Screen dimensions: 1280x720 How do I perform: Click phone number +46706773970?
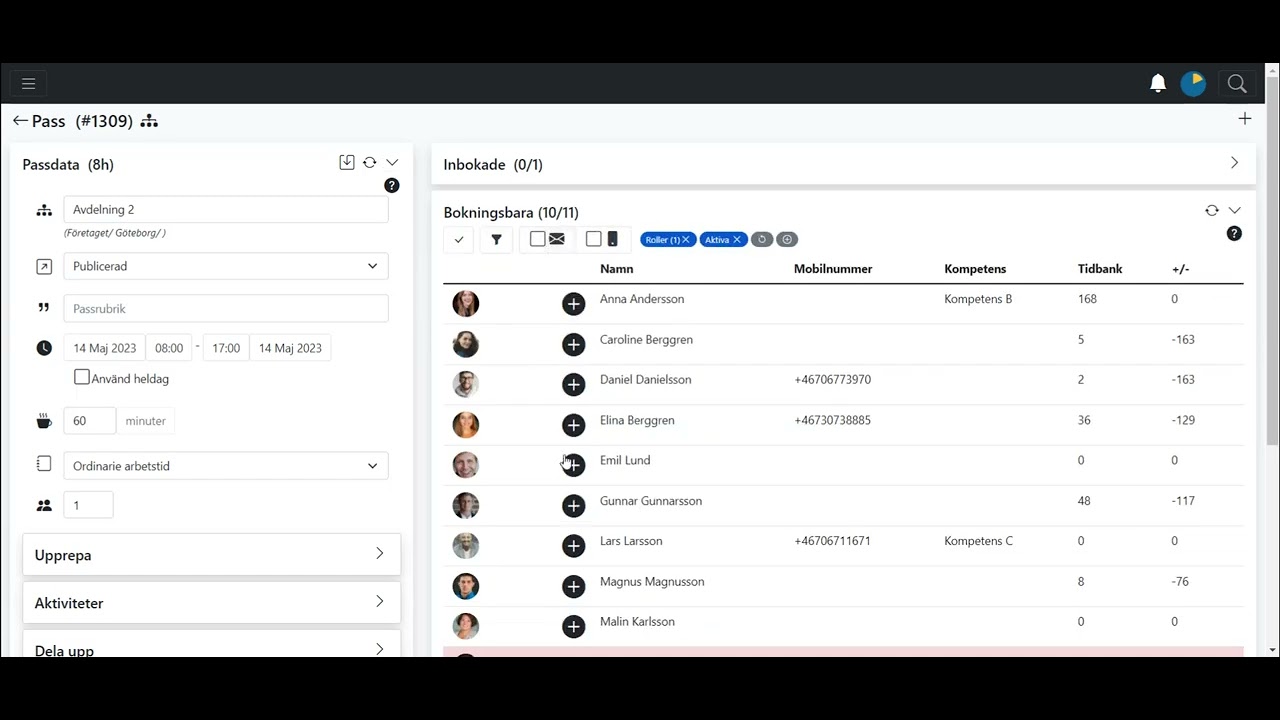pos(832,380)
